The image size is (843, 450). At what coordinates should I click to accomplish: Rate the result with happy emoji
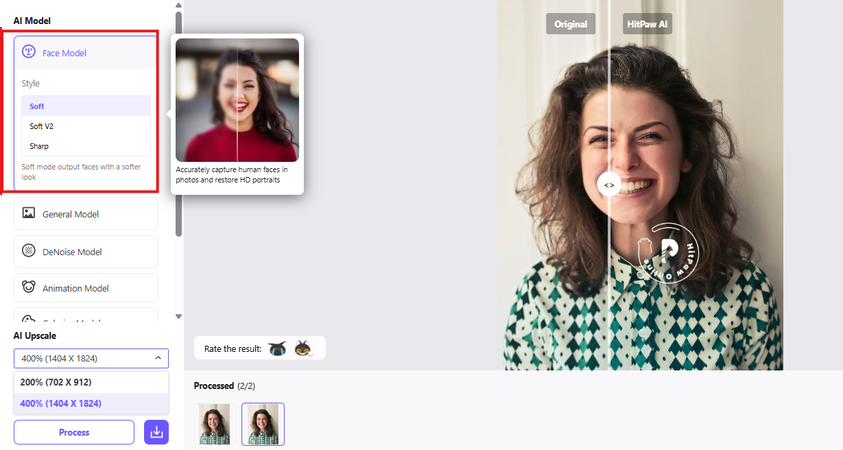(x=303, y=348)
